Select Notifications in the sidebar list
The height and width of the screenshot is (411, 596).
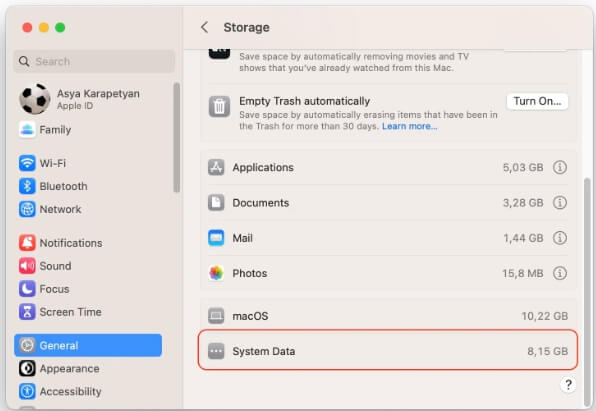(71, 243)
